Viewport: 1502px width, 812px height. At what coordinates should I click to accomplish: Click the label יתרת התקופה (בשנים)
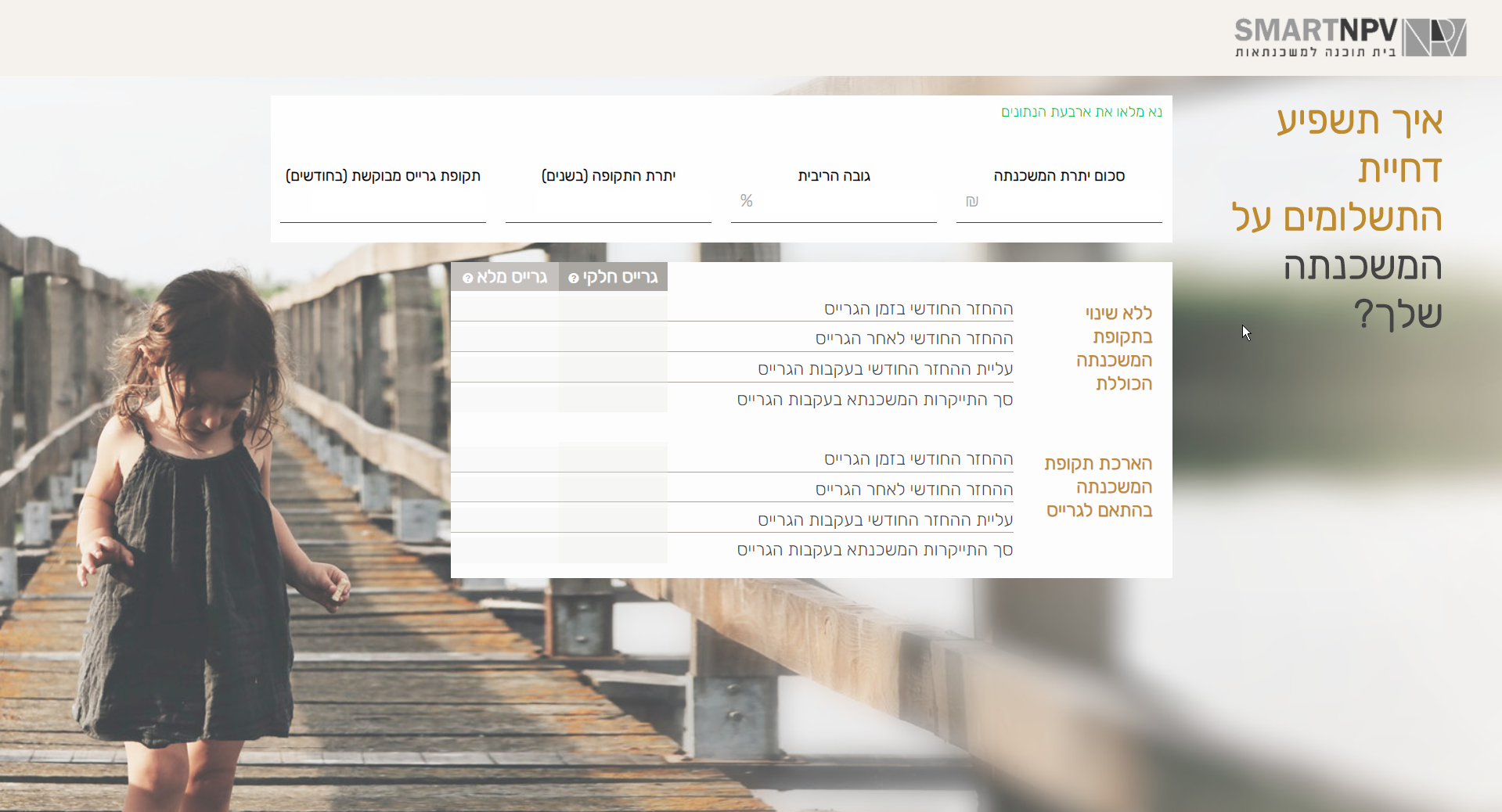(x=608, y=176)
